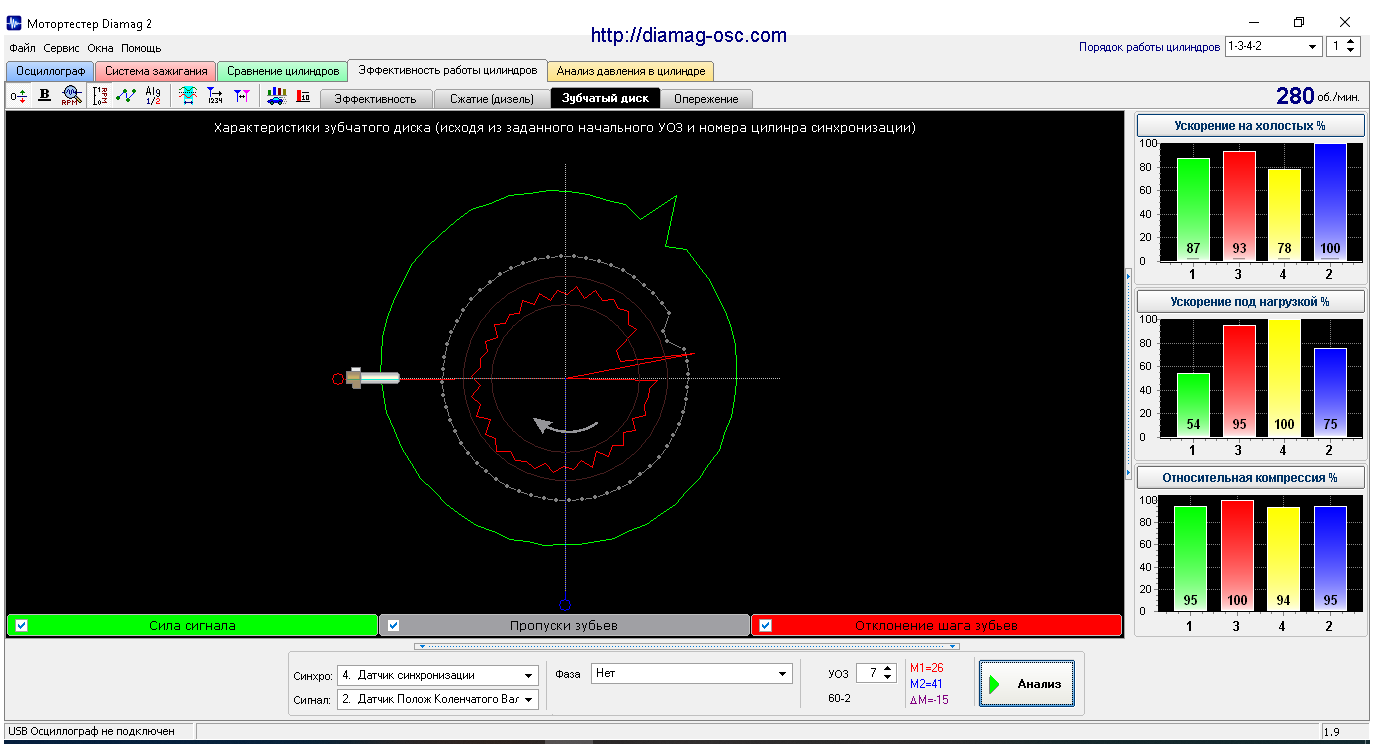Viewport: 1382px width, 744px height.
Task: Toggle the Сила сигнала checkbox
Action: (x=22, y=626)
